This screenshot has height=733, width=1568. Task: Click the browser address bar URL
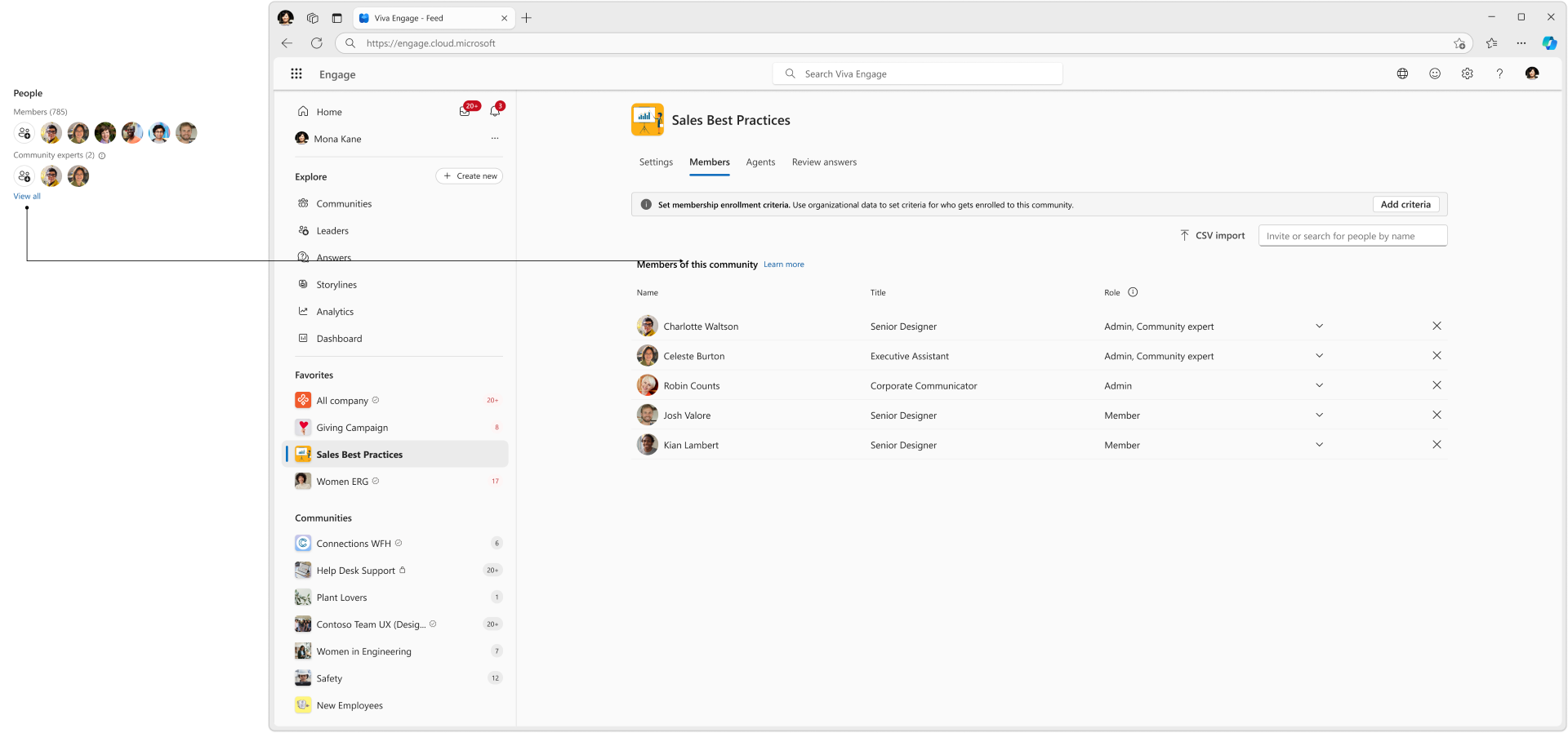[430, 43]
